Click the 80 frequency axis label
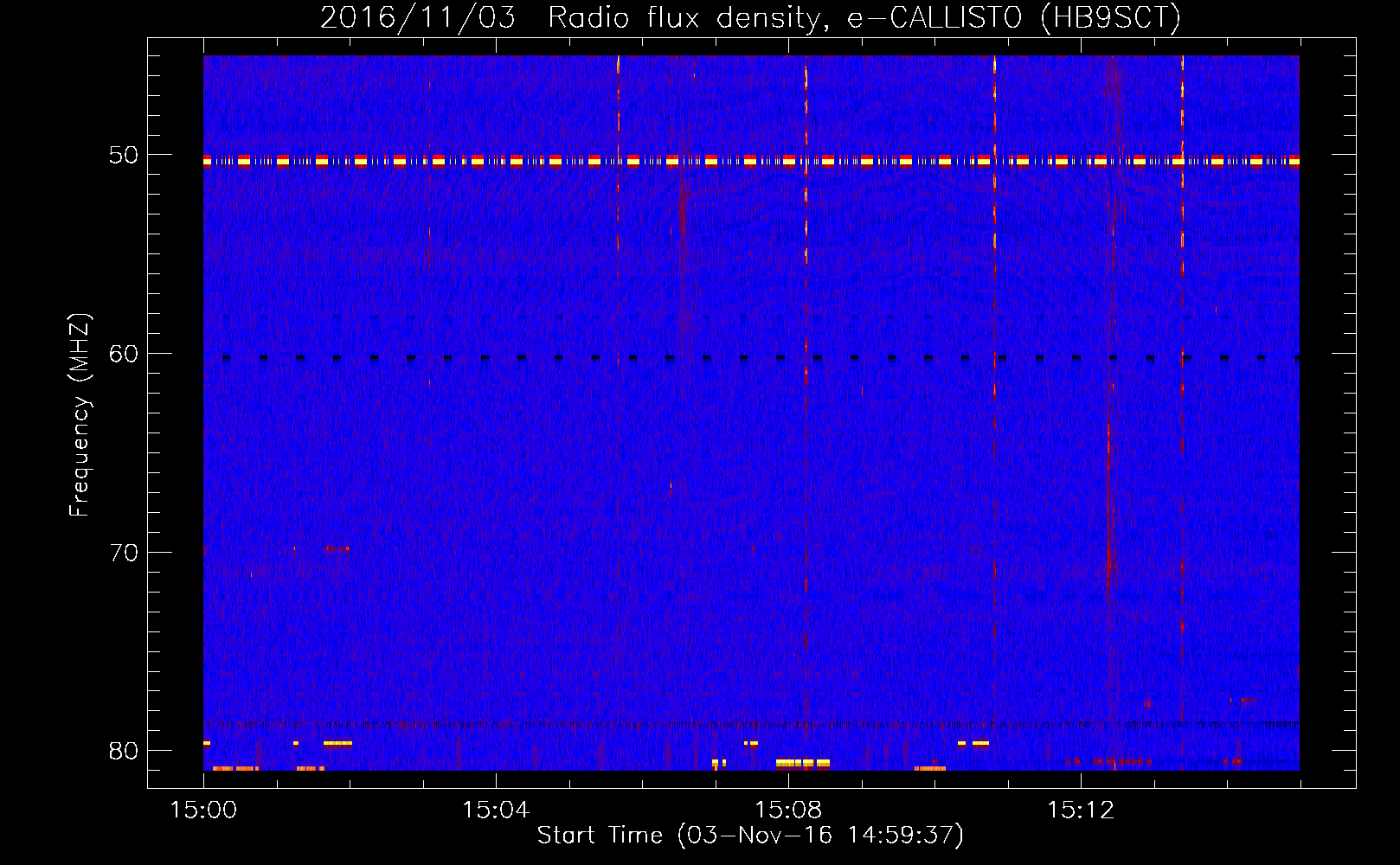This screenshot has height=865, width=1400. coord(124,751)
